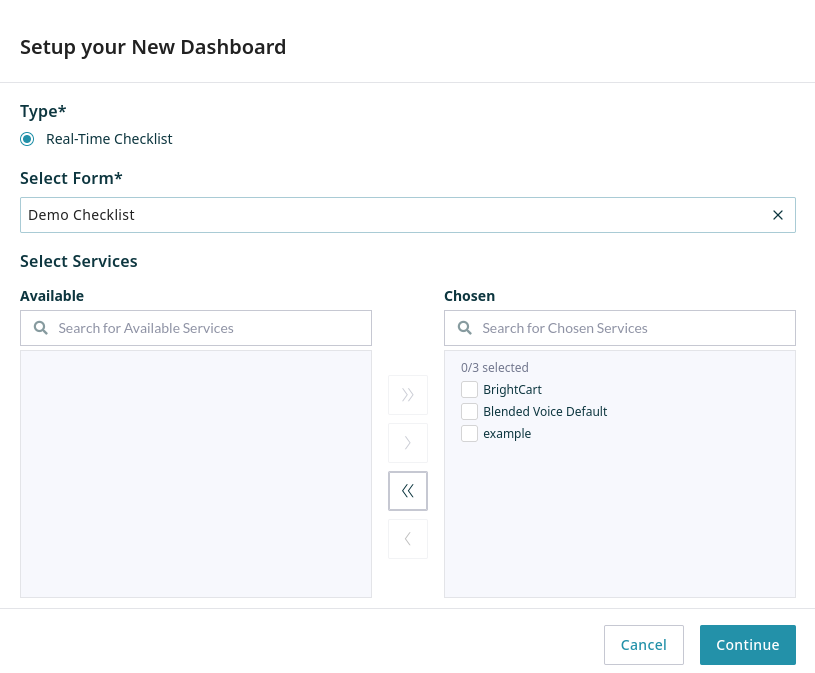The height and width of the screenshot is (673, 815).
Task: Check the BrightCart service checkbox
Action: point(469,390)
